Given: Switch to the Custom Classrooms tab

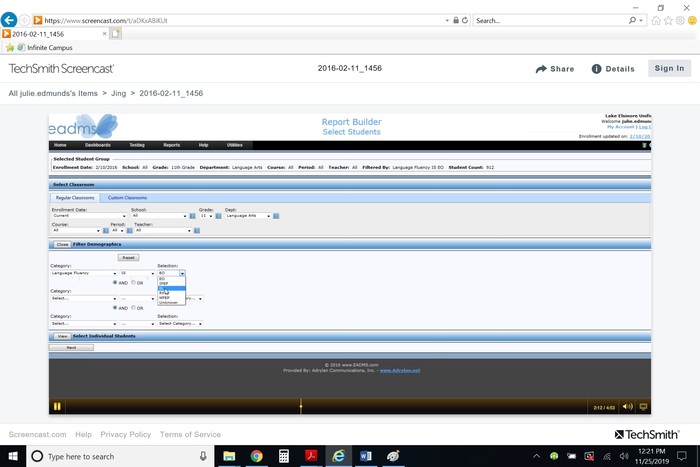Looking at the screenshot, I should click(127, 198).
